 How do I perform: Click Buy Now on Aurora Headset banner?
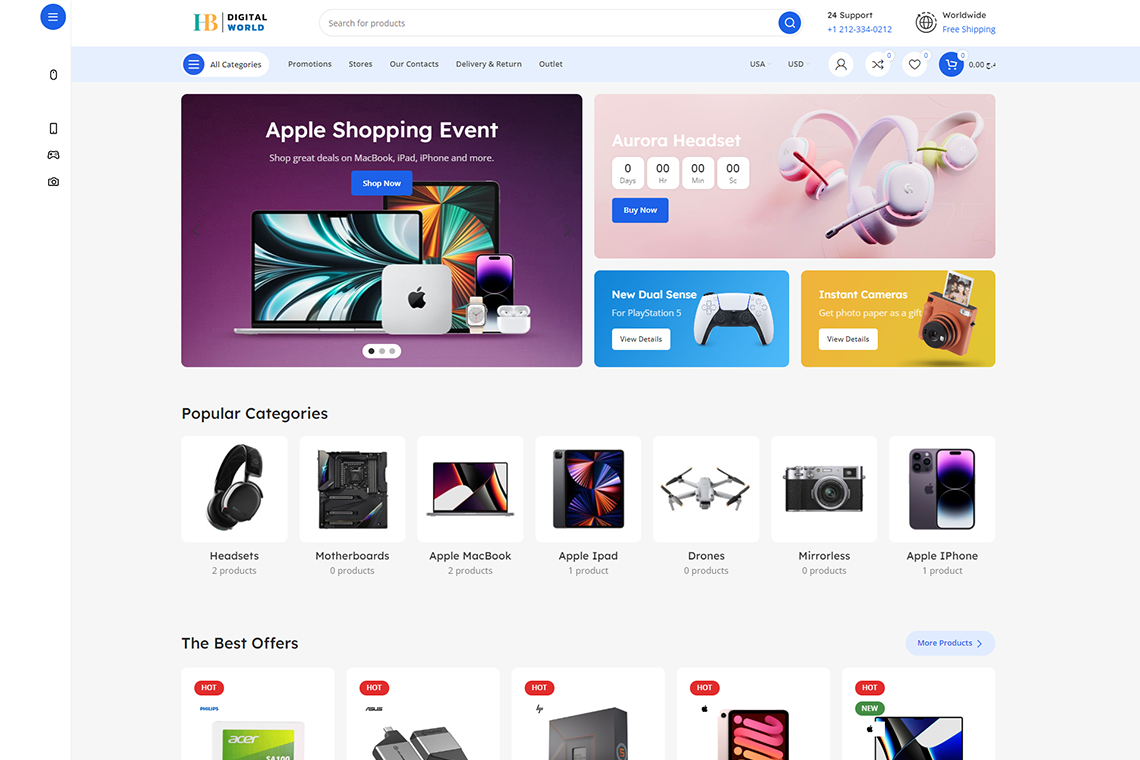pos(640,210)
